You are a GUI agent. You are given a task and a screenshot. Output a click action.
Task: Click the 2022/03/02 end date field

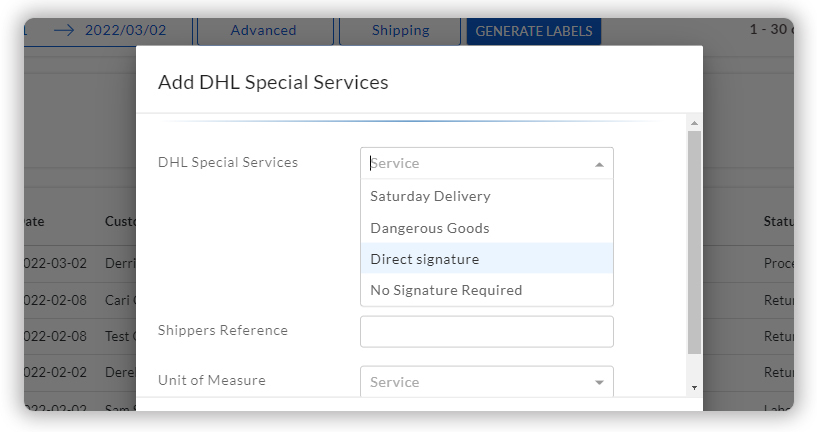[x=125, y=30]
